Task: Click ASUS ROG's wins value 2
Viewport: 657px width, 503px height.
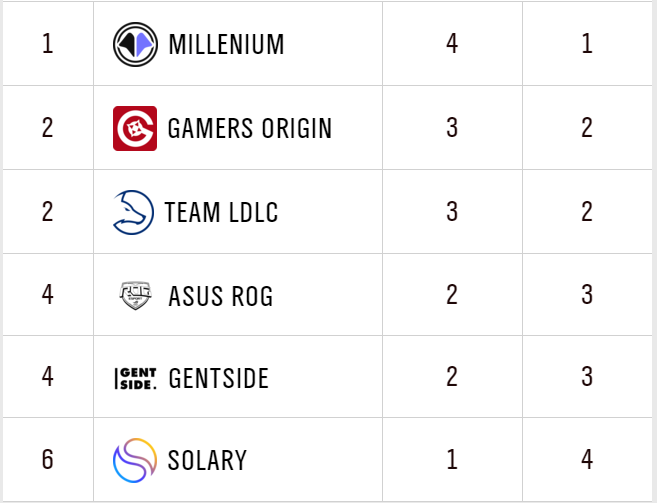Action: (x=452, y=296)
